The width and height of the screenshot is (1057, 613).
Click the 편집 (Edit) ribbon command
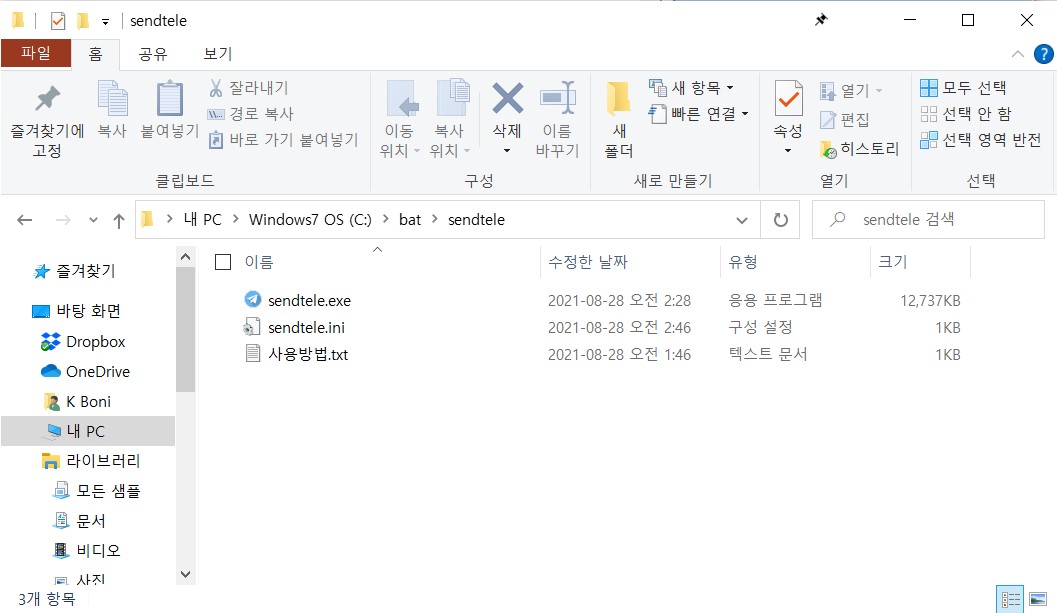pos(845,119)
